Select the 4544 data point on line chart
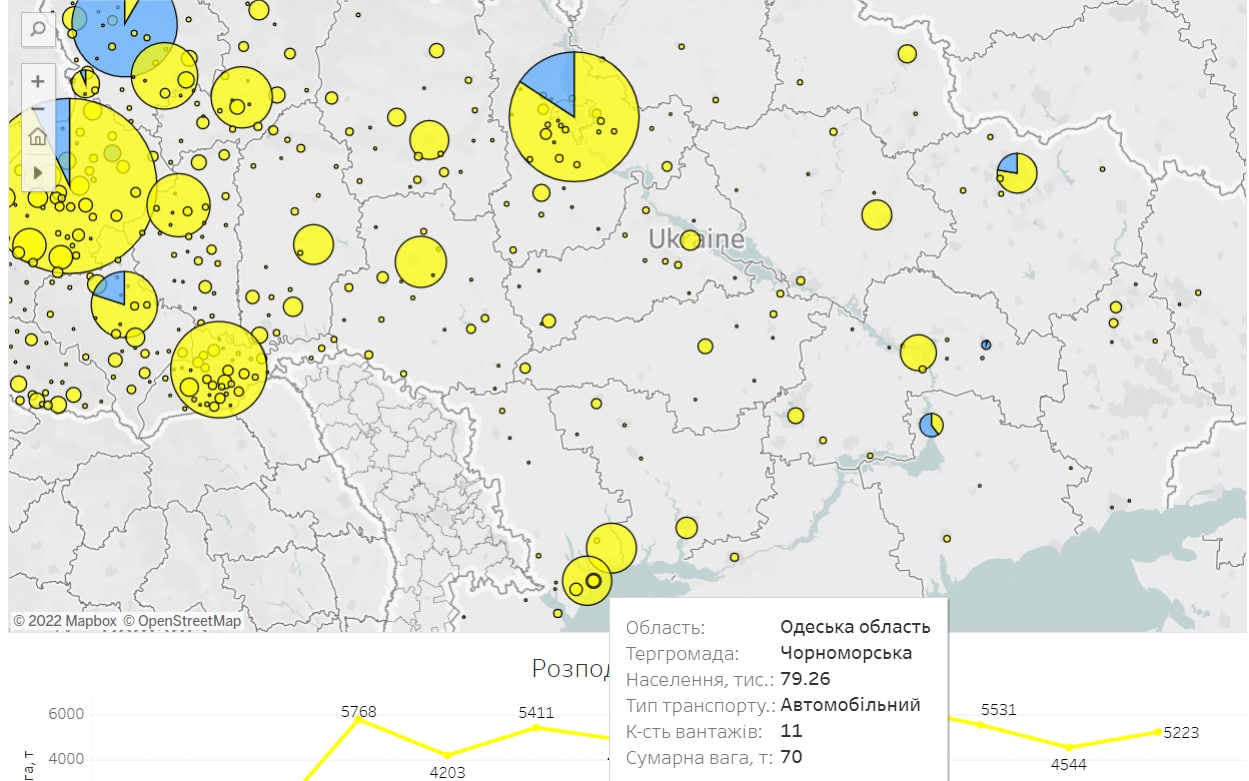This screenshot has height=781, width=1249. [1069, 747]
